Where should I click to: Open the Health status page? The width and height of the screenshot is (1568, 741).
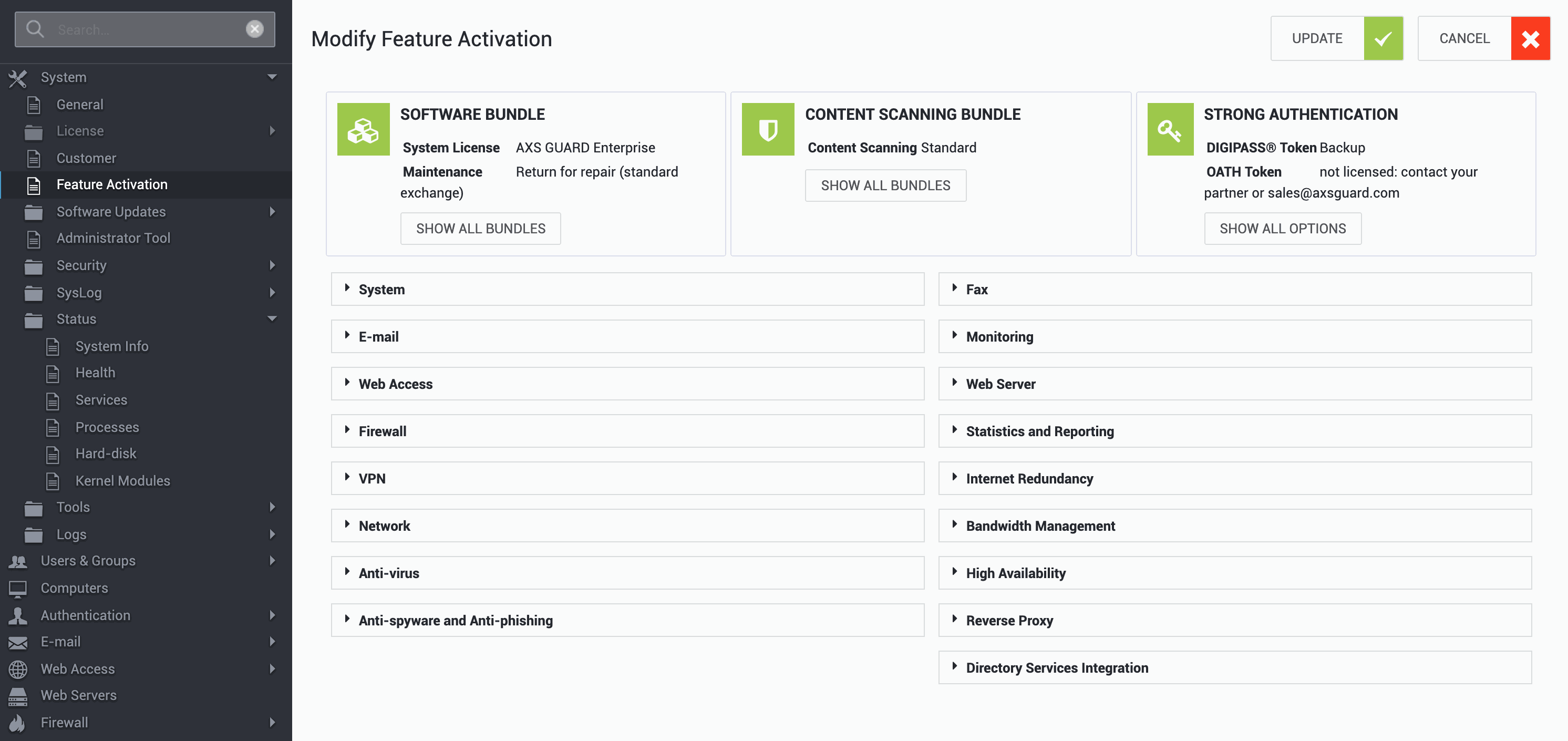click(95, 373)
